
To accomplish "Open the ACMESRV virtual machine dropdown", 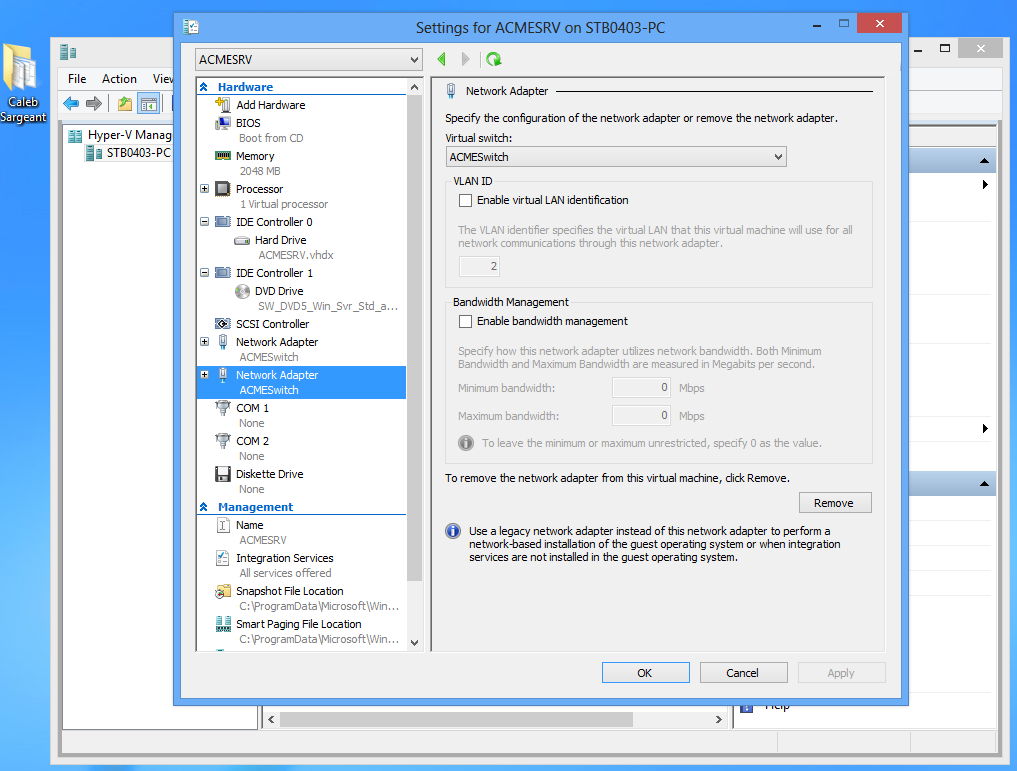I will click(309, 60).
